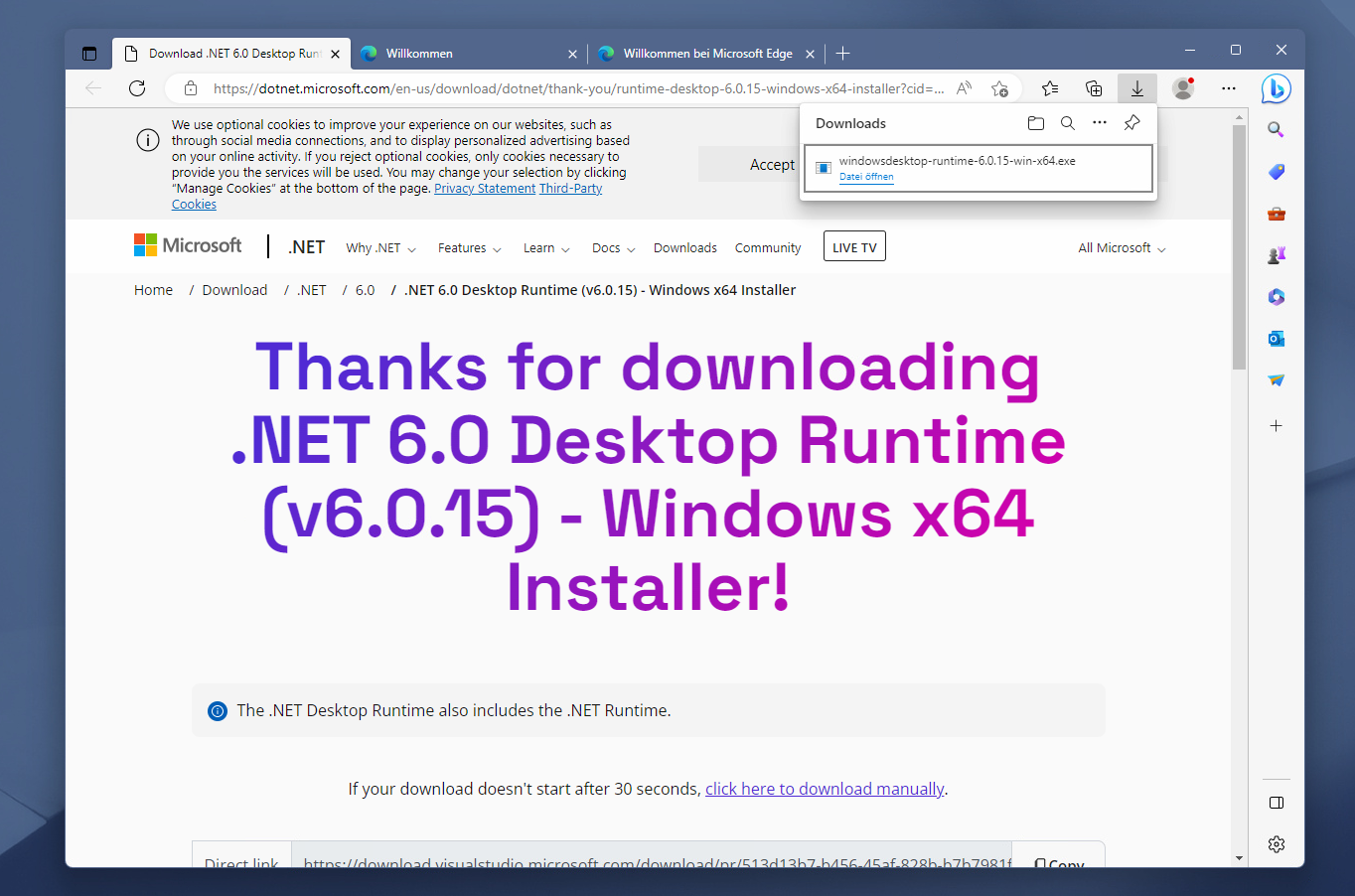Open the Outlook sidebar icon
This screenshot has height=896, width=1355.
(x=1277, y=339)
